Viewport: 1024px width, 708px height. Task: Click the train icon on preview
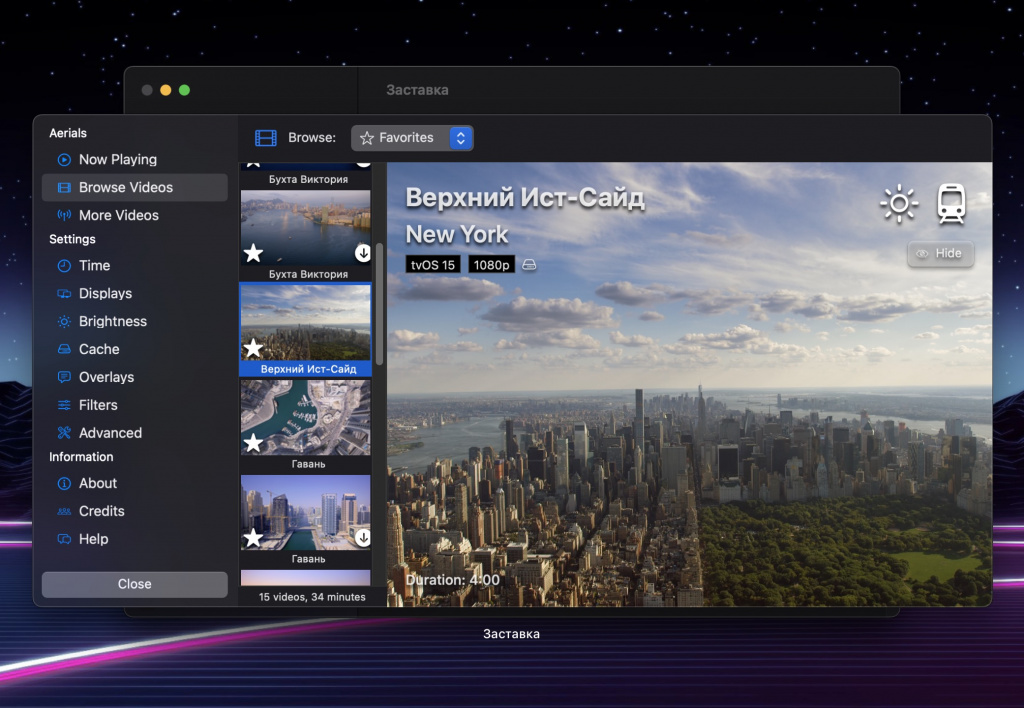[x=952, y=204]
